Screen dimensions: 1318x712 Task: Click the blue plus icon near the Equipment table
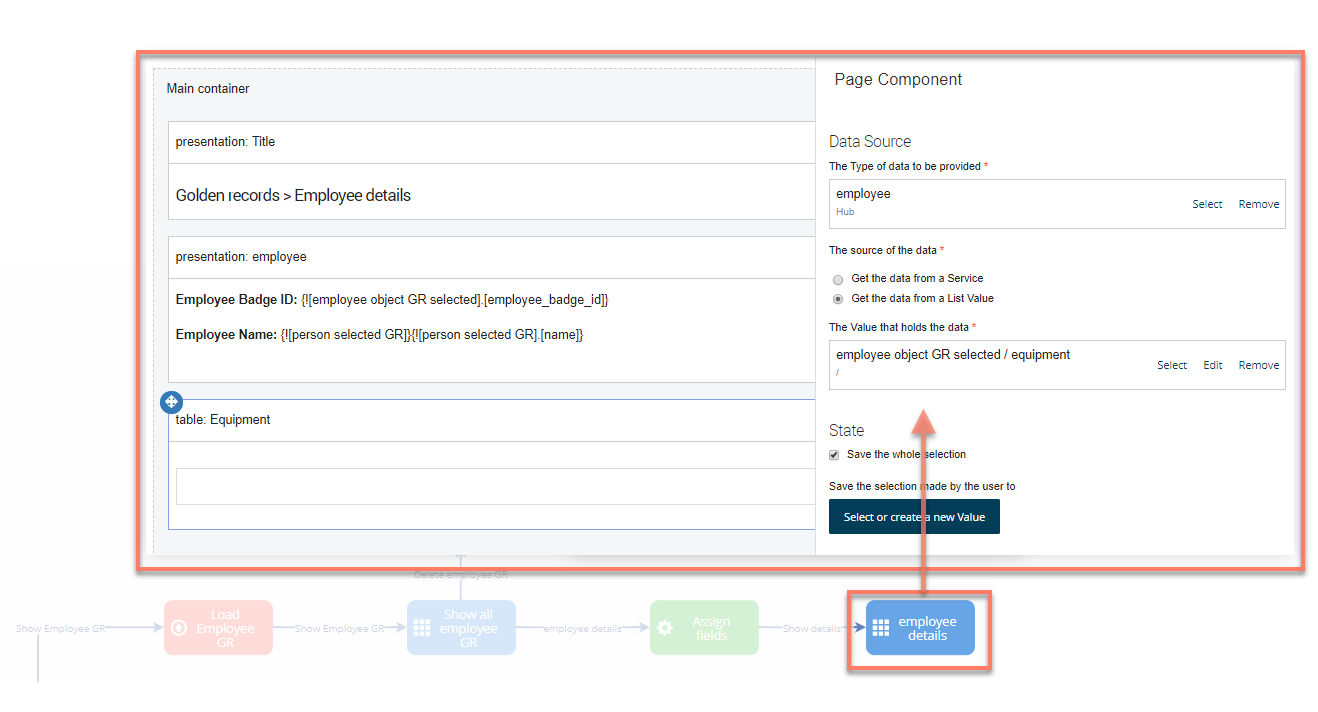171,402
